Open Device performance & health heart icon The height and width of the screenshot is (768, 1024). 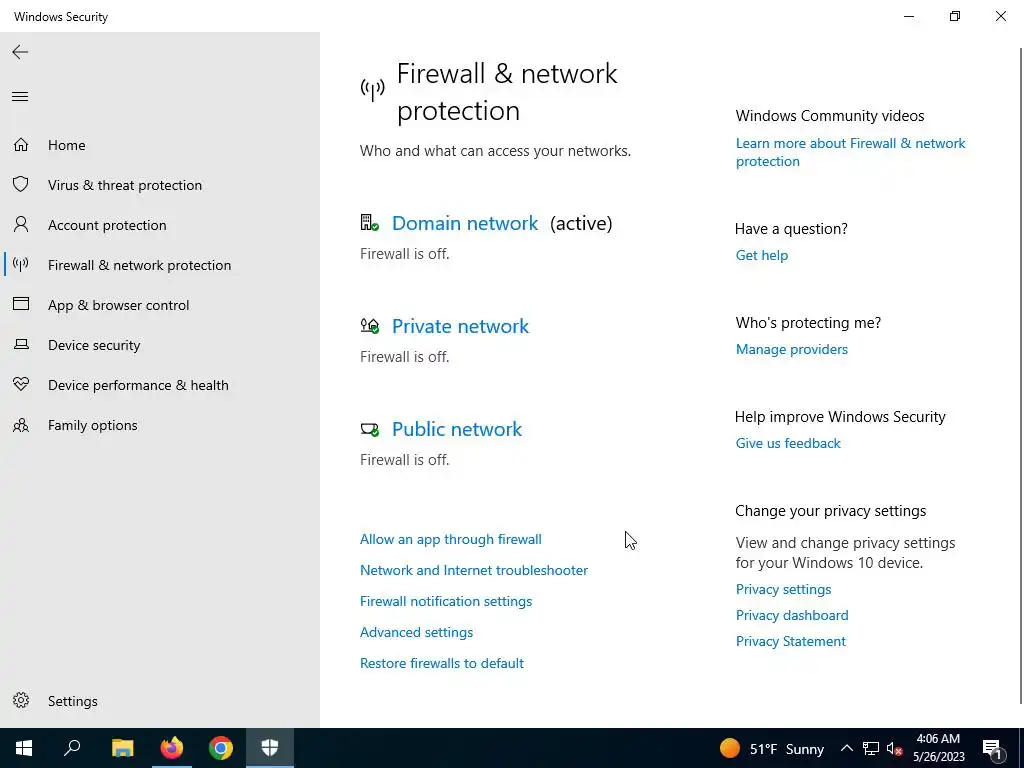point(21,385)
